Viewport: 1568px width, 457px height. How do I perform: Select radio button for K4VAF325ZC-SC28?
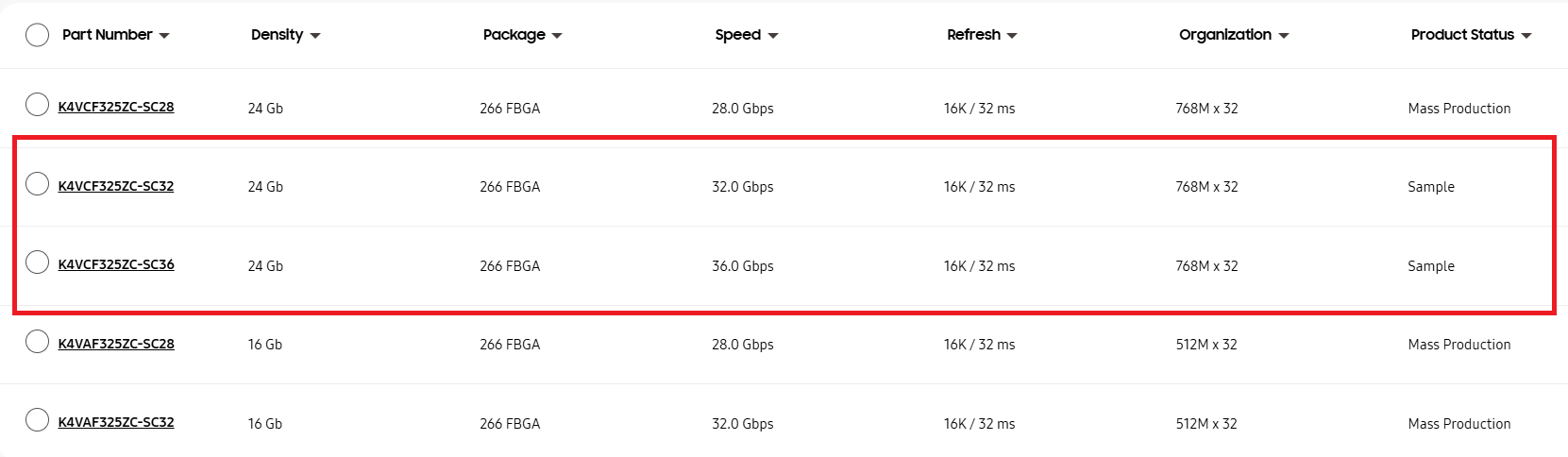point(37,342)
